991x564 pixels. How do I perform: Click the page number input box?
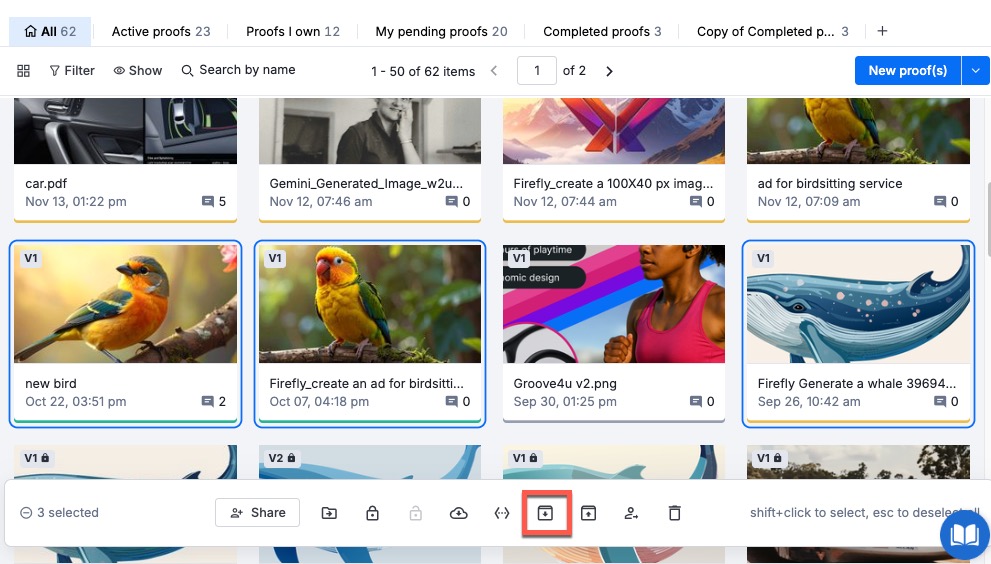[x=537, y=70]
